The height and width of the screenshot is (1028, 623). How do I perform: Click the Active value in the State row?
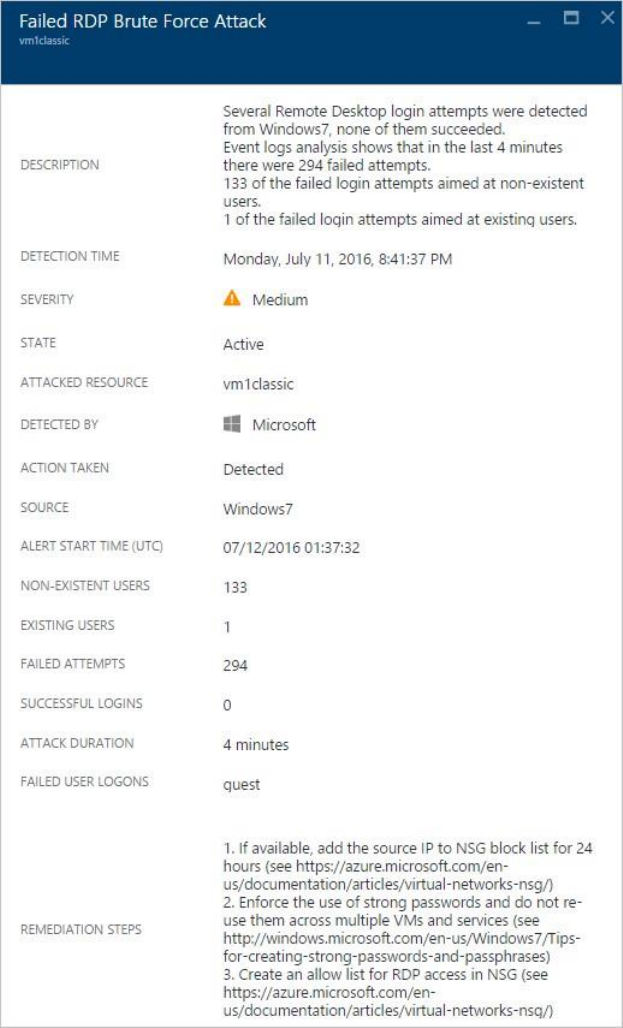coord(243,345)
